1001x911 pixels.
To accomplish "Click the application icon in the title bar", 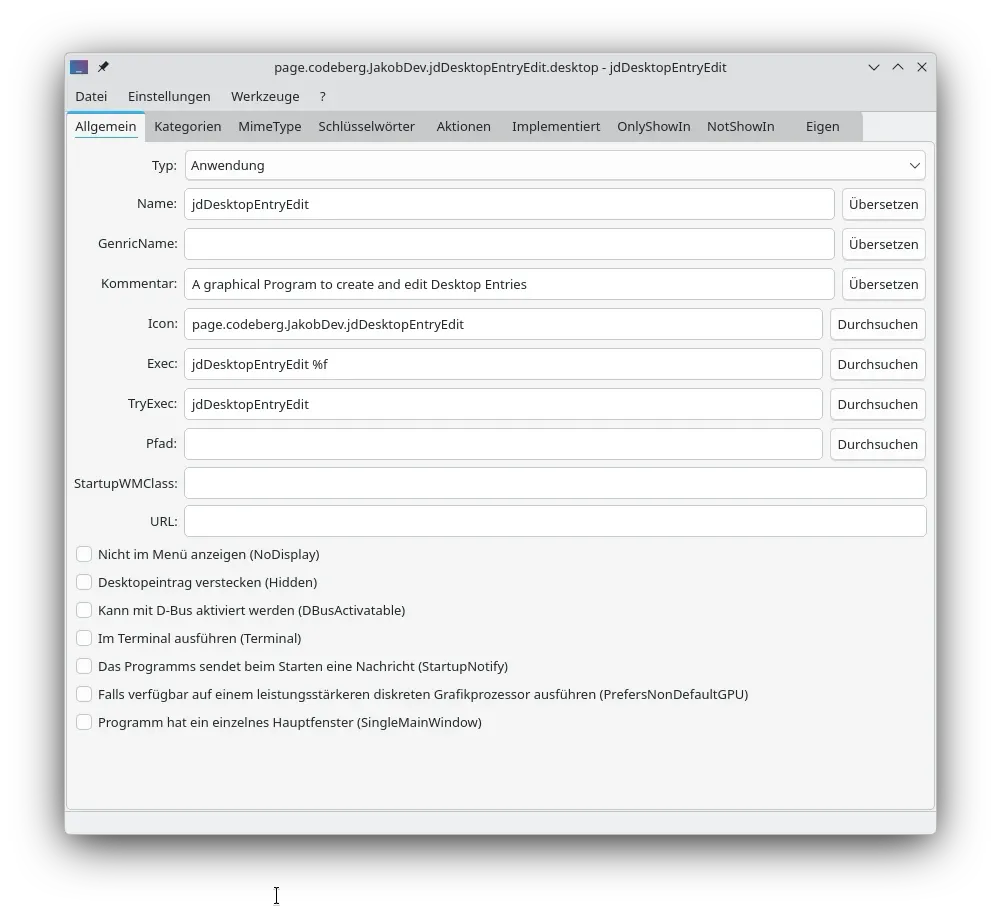I will pyautogui.click(x=79, y=67).
